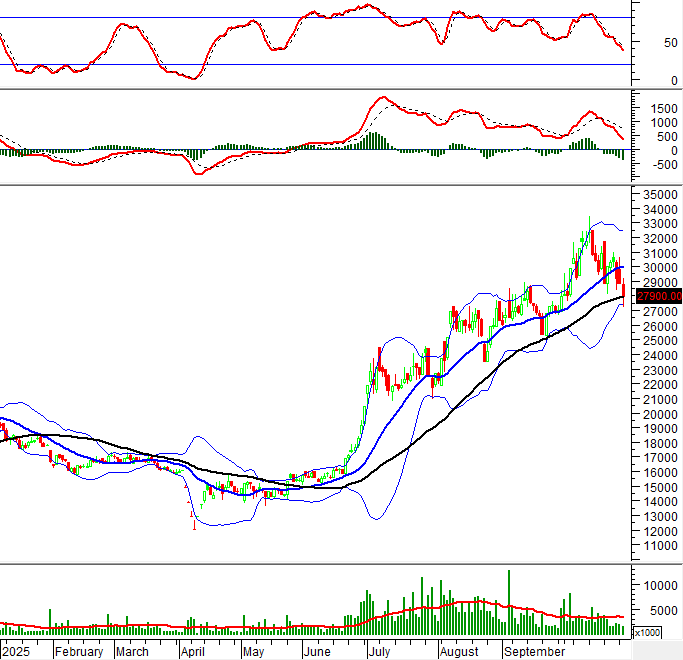This screenshot has height=660, width=683.
Task: Click the May month label
Action: pyautogui.click(x=253, y=651)
